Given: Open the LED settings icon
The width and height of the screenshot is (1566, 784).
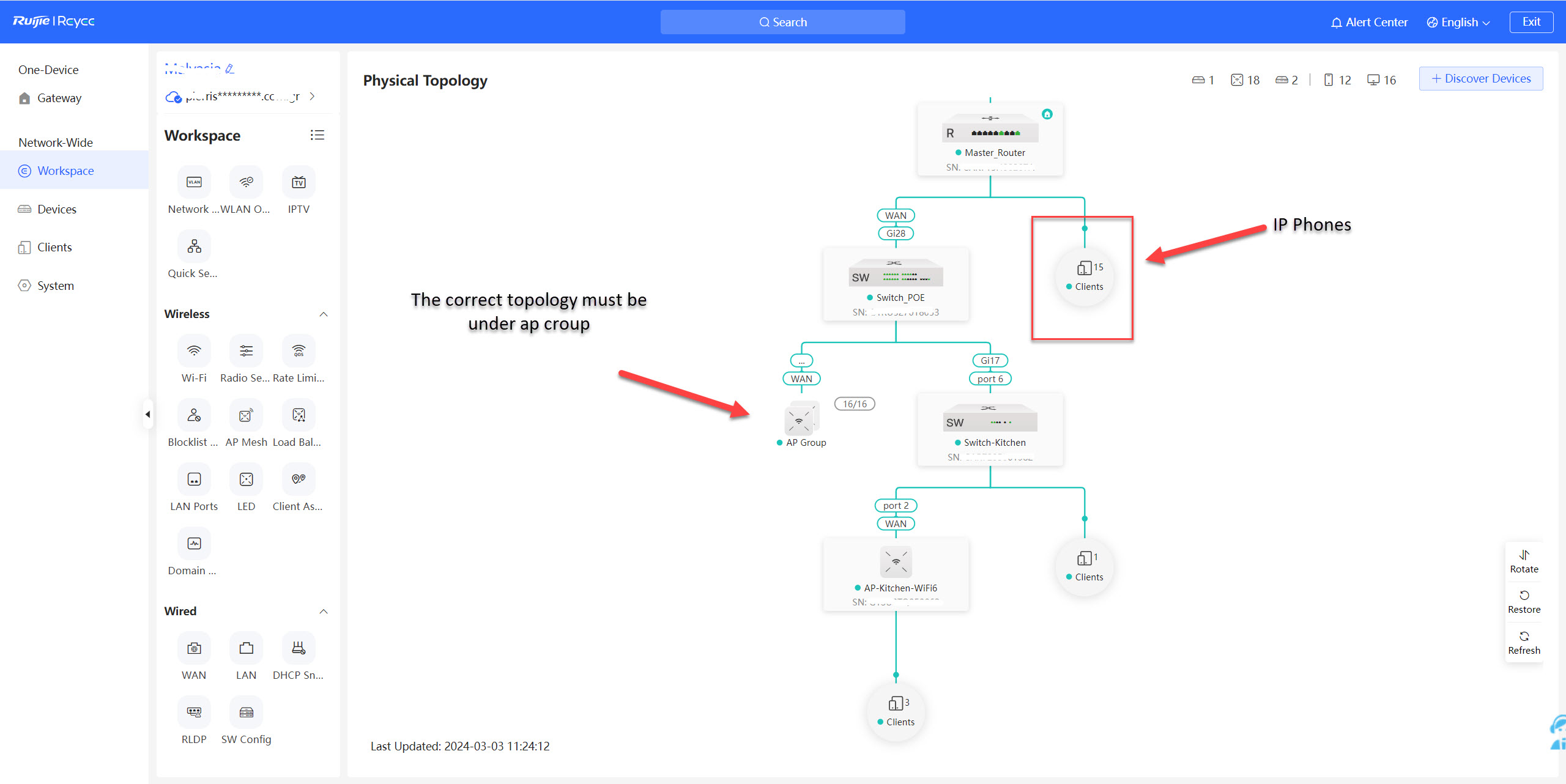Looking at the screenshot, I should pos(246,480).
